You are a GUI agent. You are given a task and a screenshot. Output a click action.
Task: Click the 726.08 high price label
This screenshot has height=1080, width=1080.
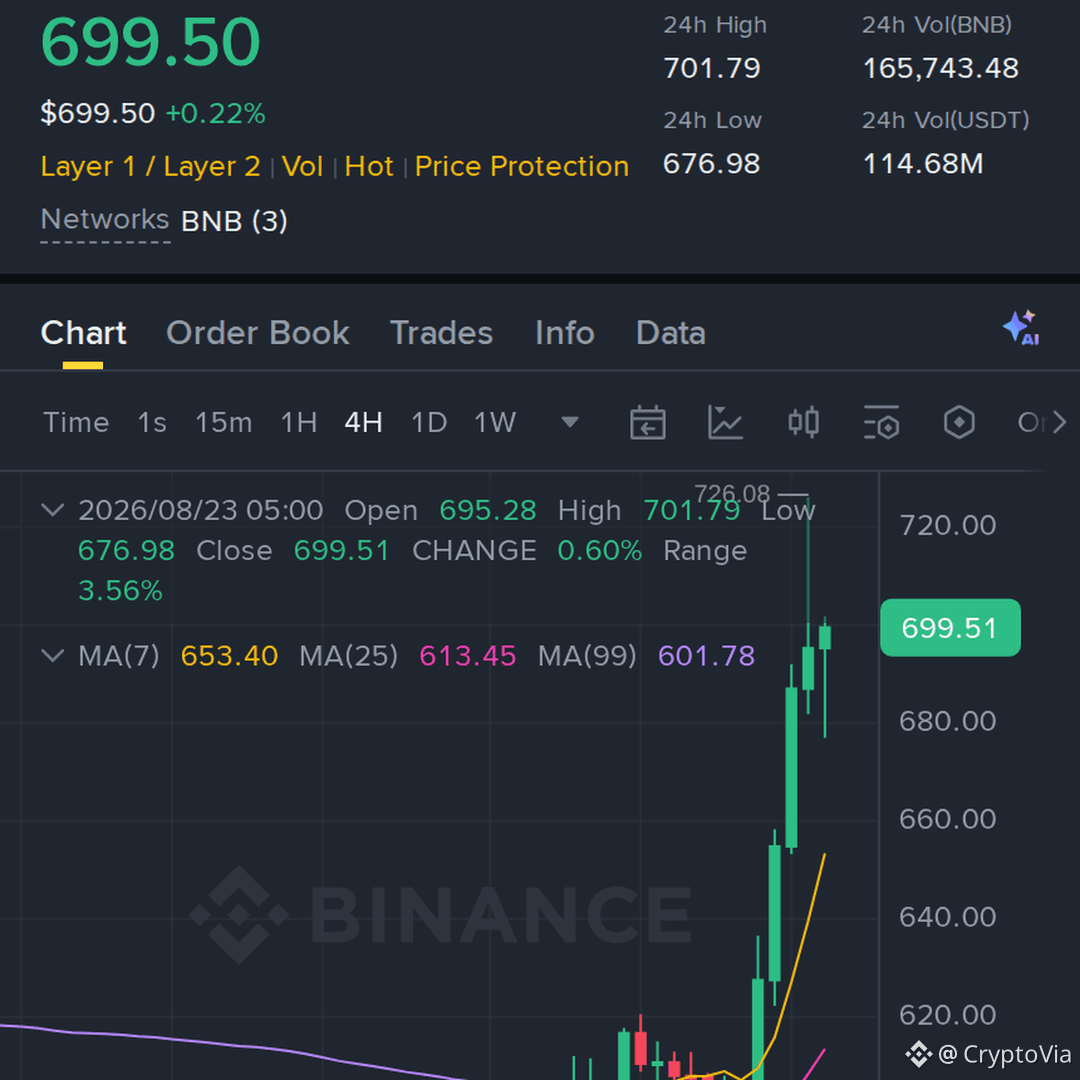coord(731,494)
